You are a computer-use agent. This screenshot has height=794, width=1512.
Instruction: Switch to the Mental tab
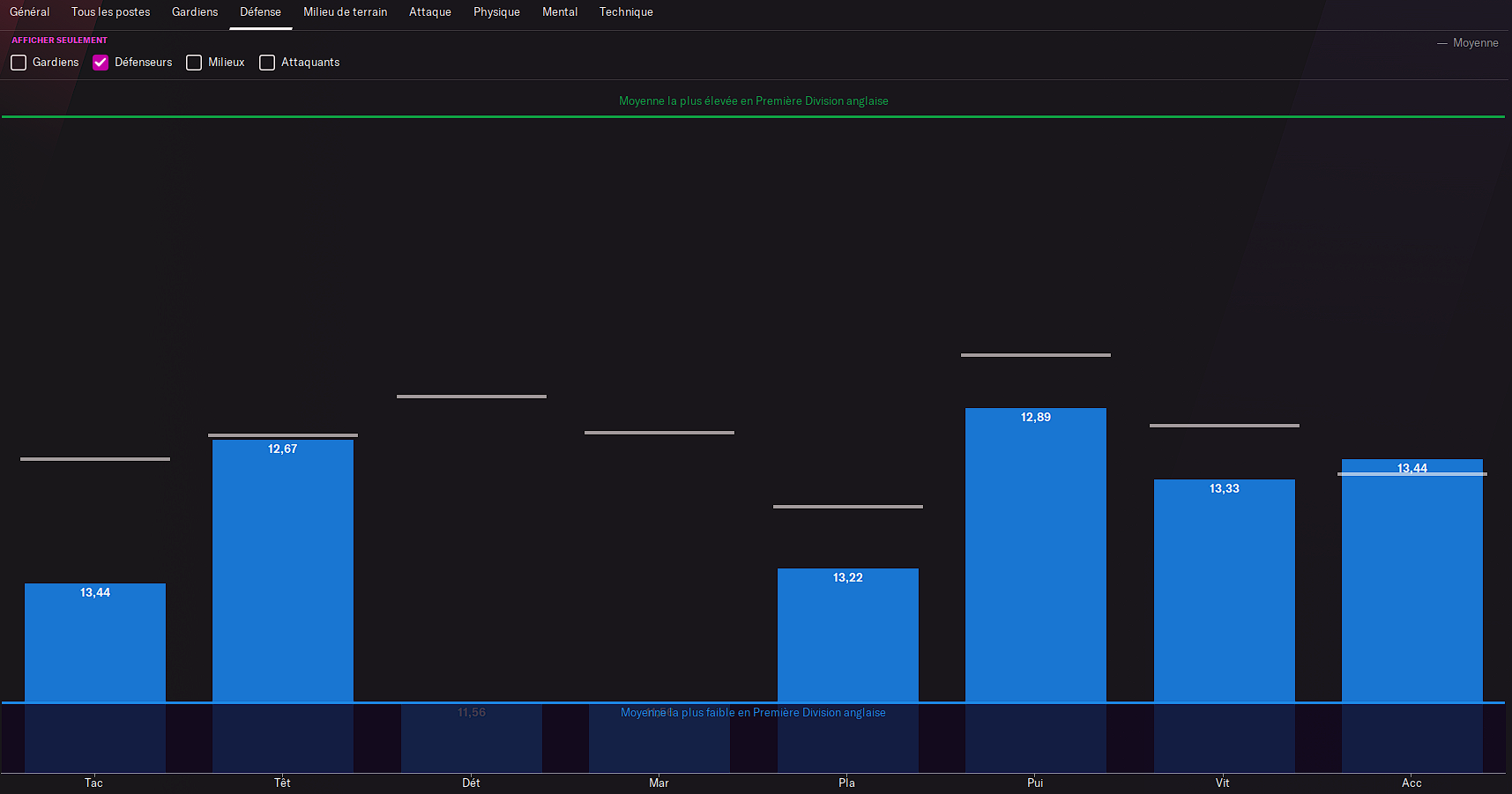pyautogui.click(x=560, y=12)
